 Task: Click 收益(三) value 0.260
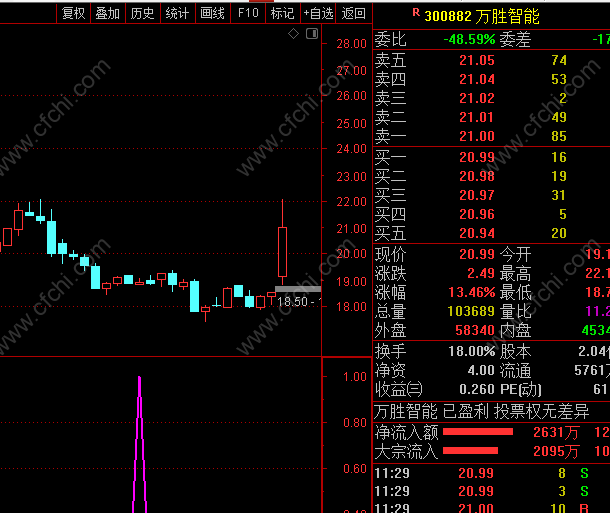click(477, 389)
